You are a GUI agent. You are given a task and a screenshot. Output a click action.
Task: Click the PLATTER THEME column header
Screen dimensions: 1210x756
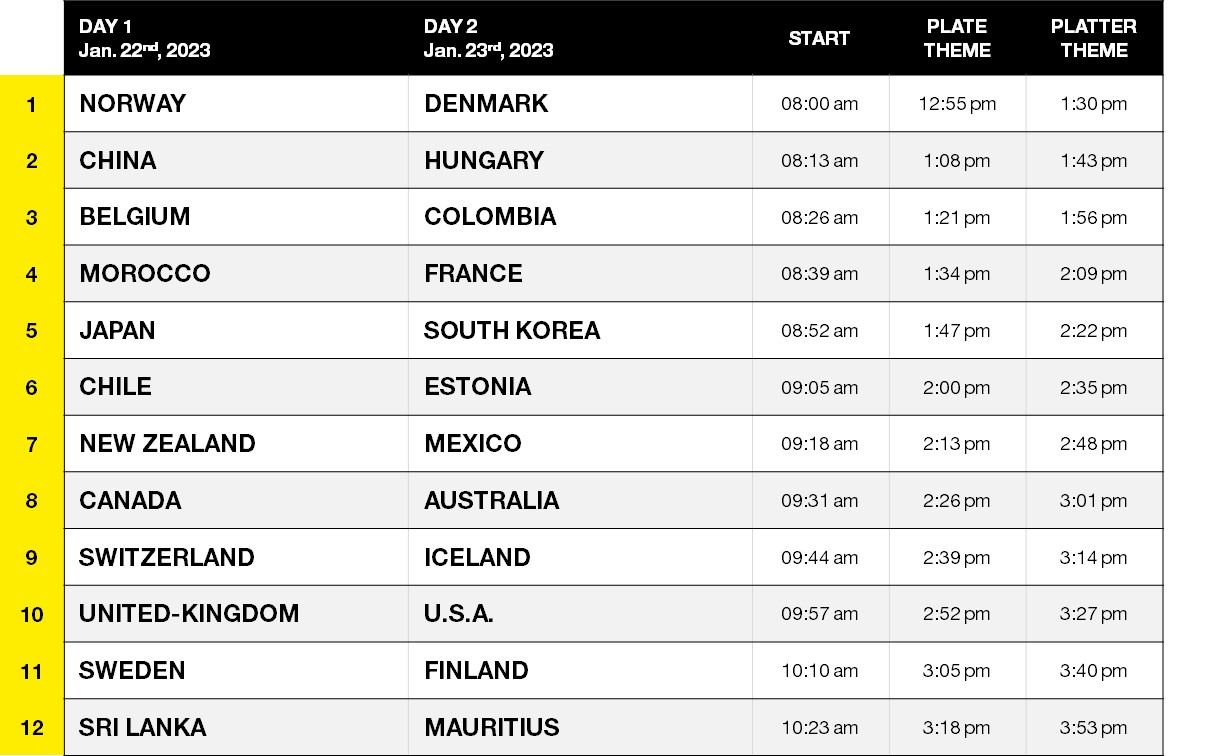[x=1093, y=38]
